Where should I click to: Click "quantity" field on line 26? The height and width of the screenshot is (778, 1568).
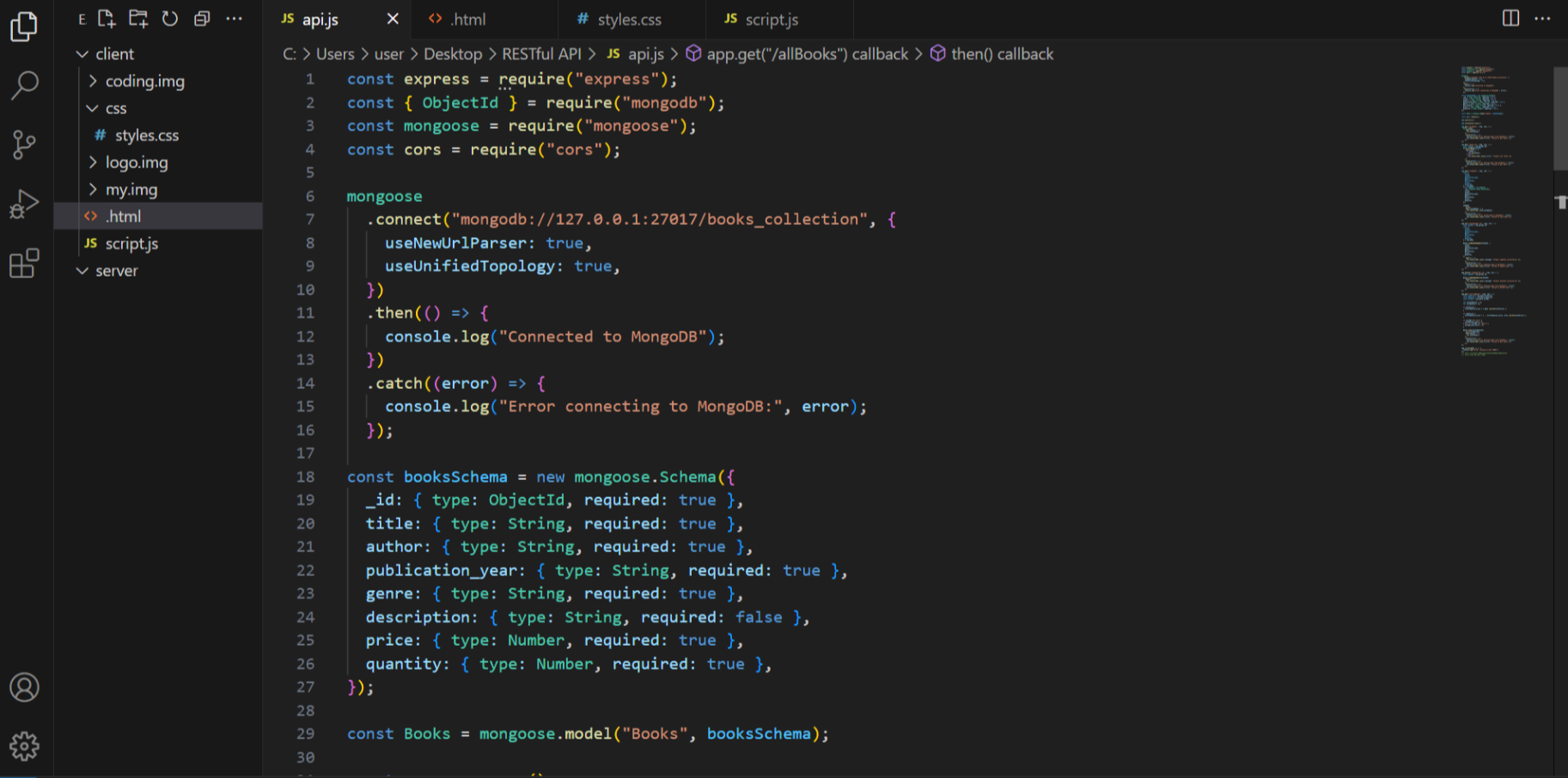click(x=403, y=664)
